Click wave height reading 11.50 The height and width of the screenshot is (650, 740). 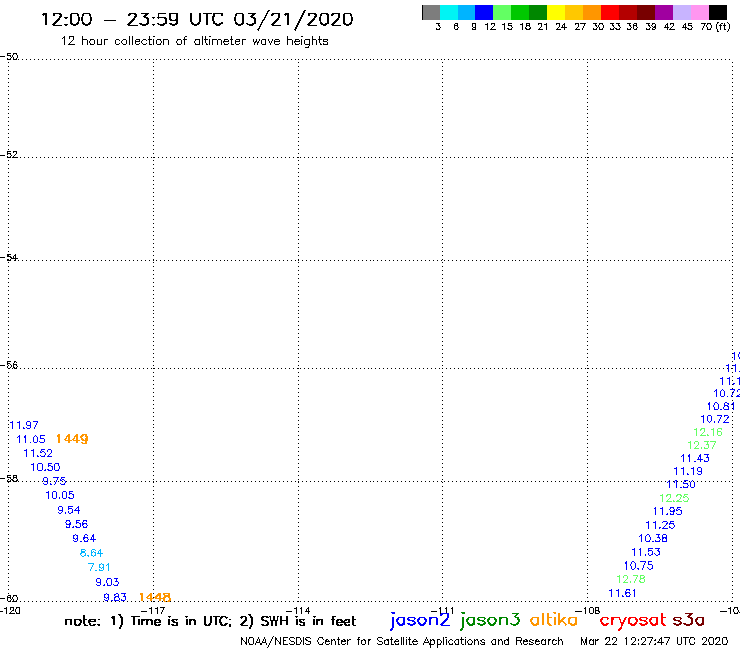pos(681,484)
